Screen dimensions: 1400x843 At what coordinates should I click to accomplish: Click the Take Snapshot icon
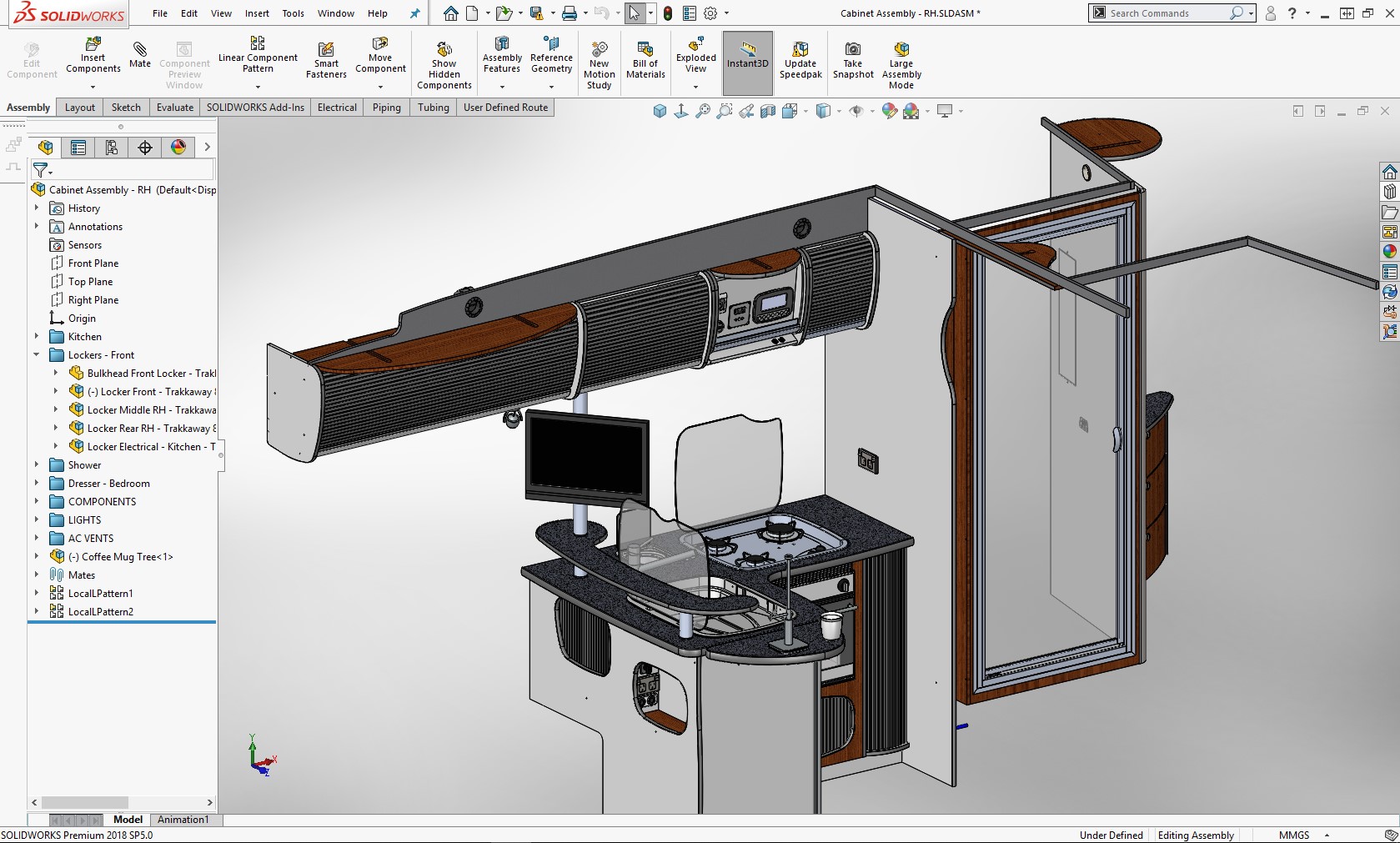(x=852, y=50)
